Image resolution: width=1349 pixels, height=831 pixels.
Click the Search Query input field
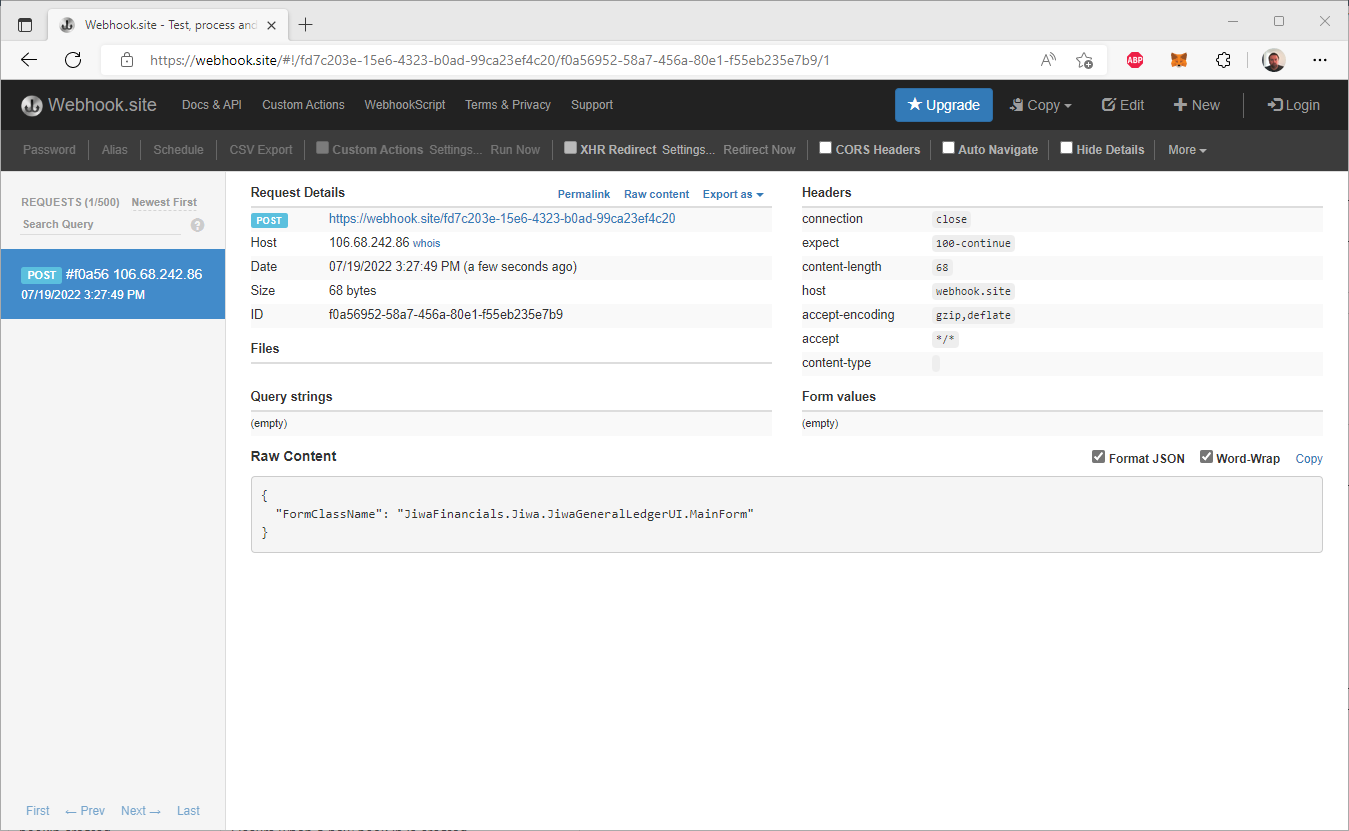[100, 225]
